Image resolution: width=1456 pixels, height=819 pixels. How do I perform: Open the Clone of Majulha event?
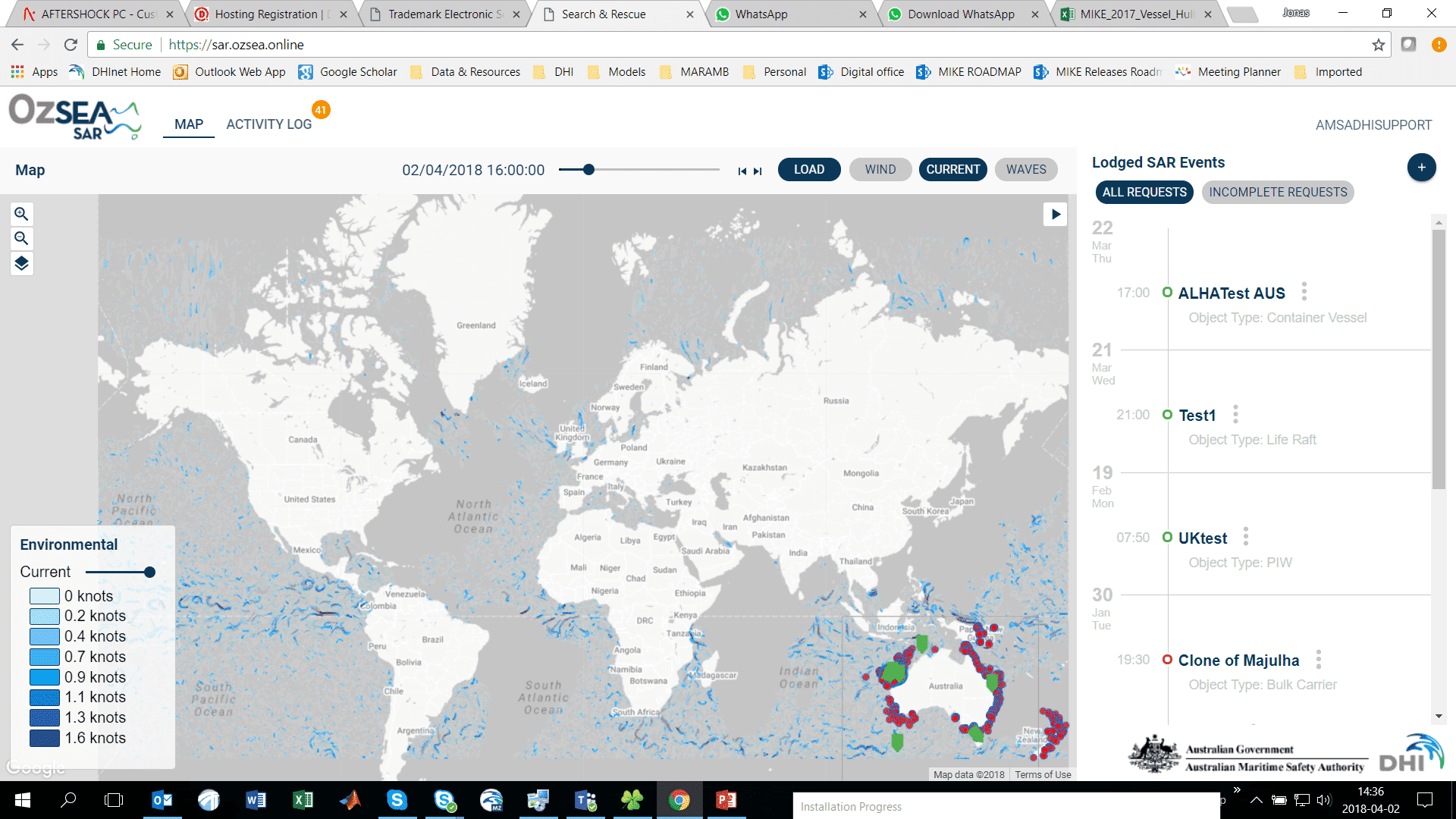point(1238,661)
